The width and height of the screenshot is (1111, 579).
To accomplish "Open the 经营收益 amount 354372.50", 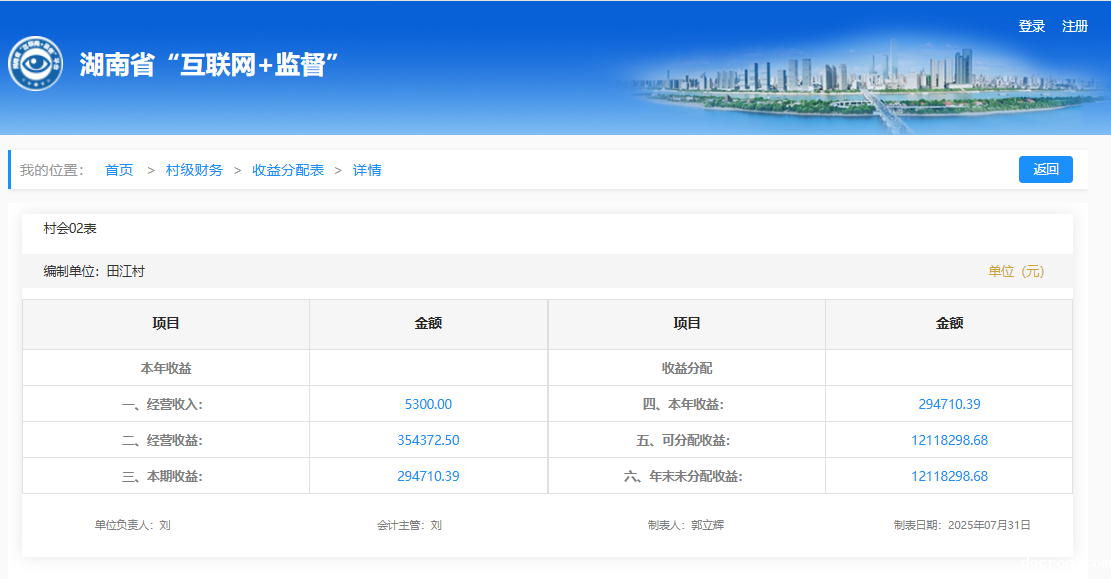I will [428, 440].
